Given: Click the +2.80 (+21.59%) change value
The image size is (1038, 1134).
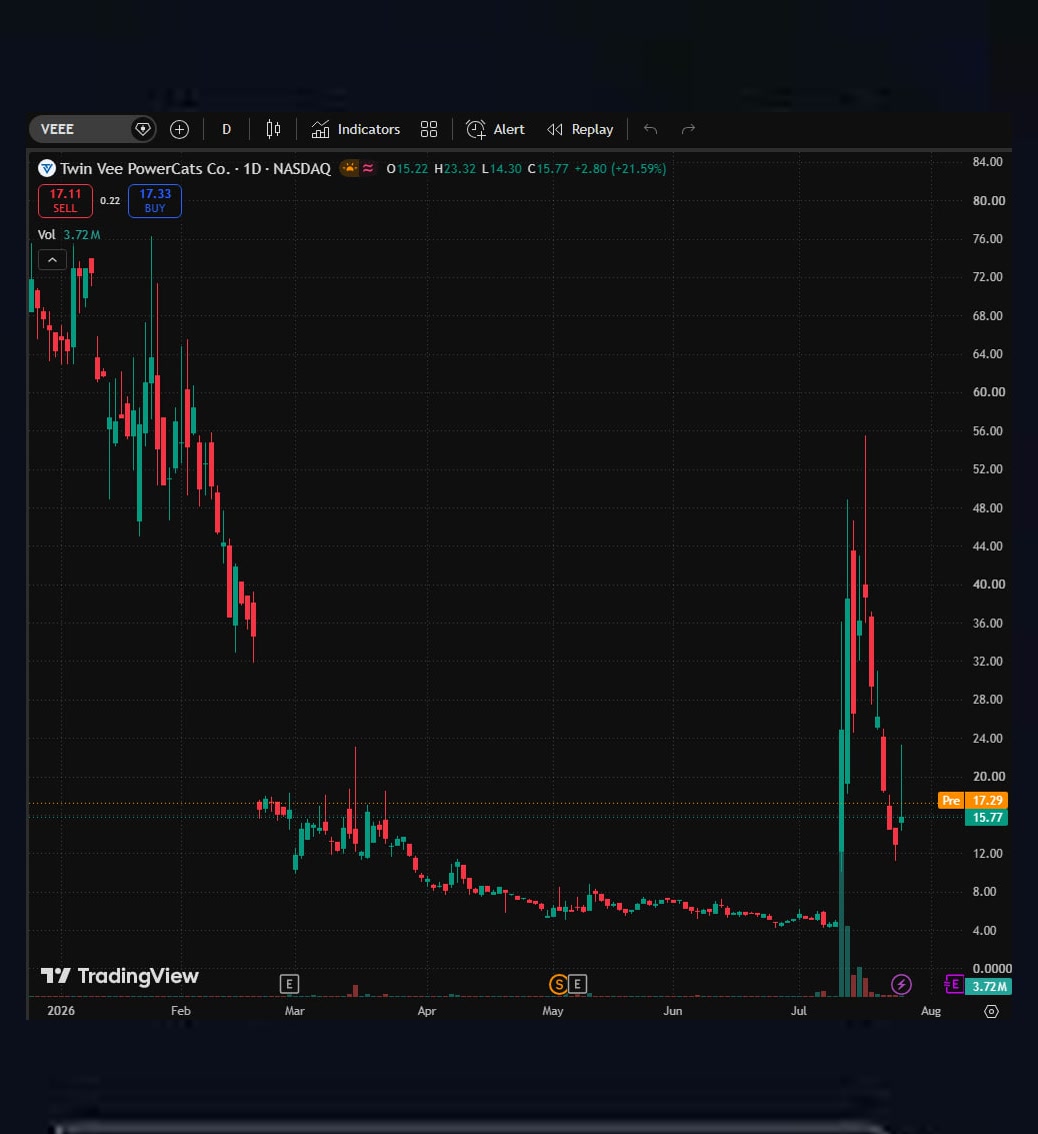Looking at the screenshot, I should click(x=620, y=169).
